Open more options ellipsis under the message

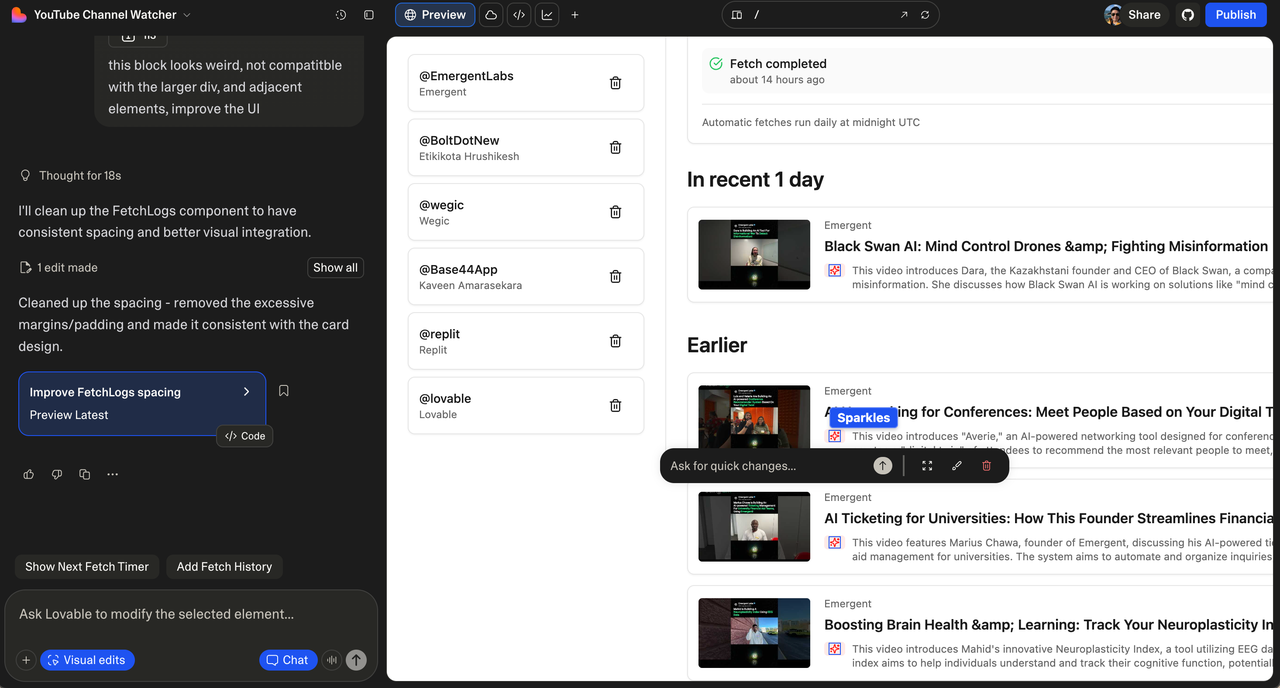point(113,474)
